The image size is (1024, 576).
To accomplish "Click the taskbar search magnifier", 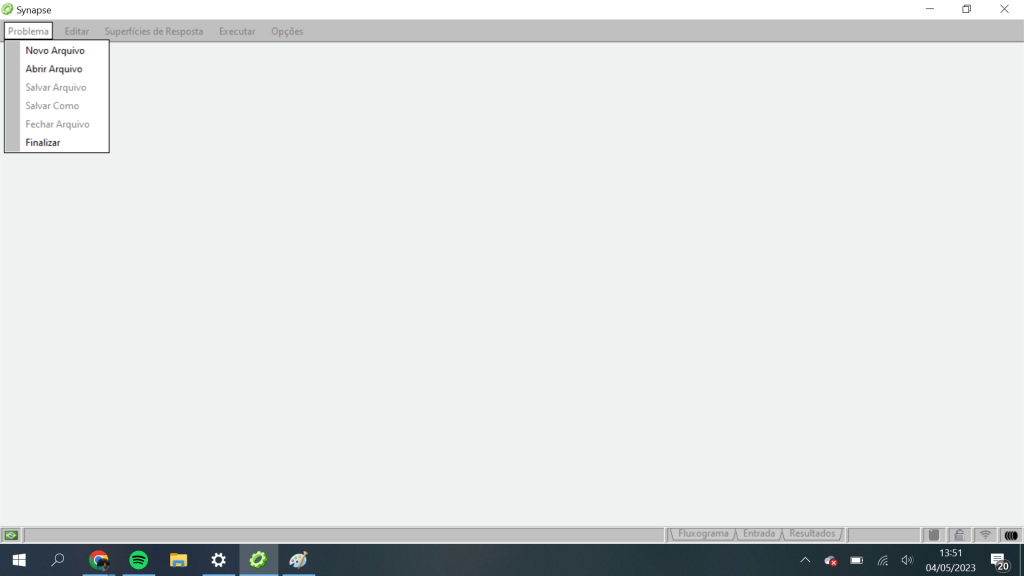I will coord(58,560).
